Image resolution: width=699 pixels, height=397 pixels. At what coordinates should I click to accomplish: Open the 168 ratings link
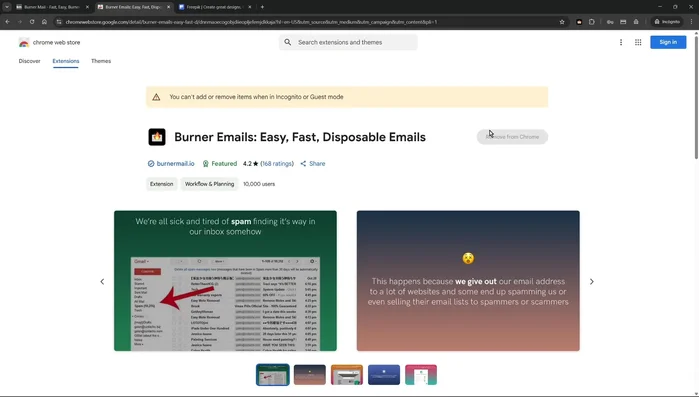pyautogui.click(x=277, y=164)
